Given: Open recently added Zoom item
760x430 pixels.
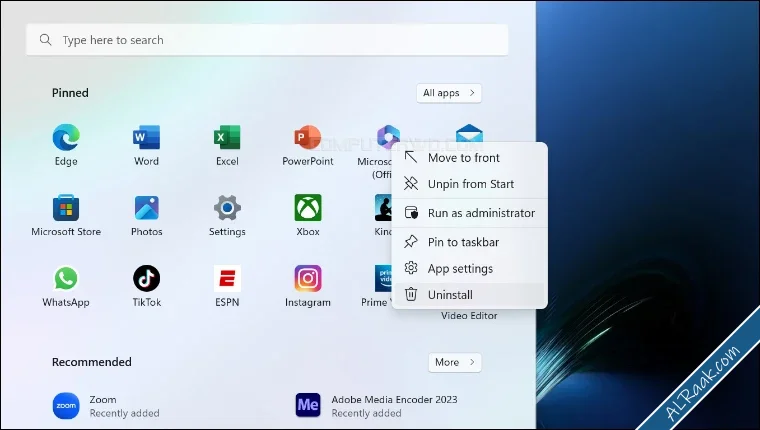Looking at the screenshot, I should coord(107,406).
